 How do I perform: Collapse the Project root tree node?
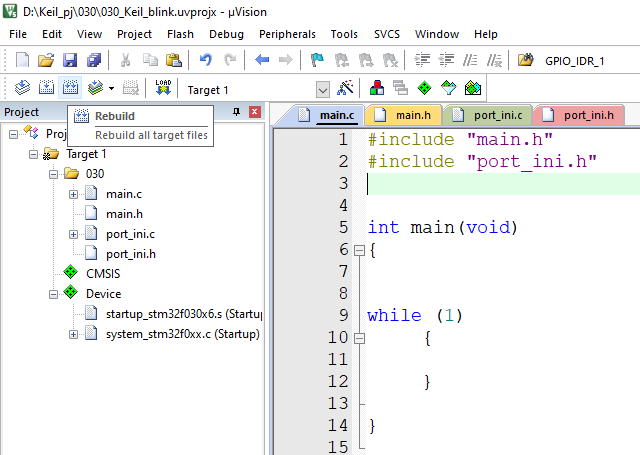pyautogui.click(x=13, y=134)
